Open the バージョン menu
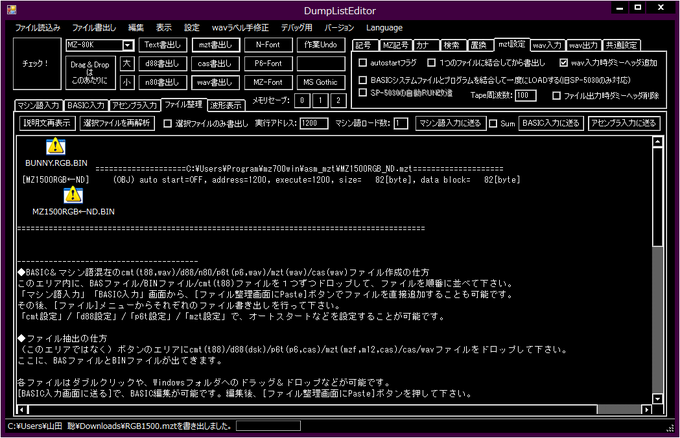The width and height of the screenshot is (680, 438). [x=339, y=28]
